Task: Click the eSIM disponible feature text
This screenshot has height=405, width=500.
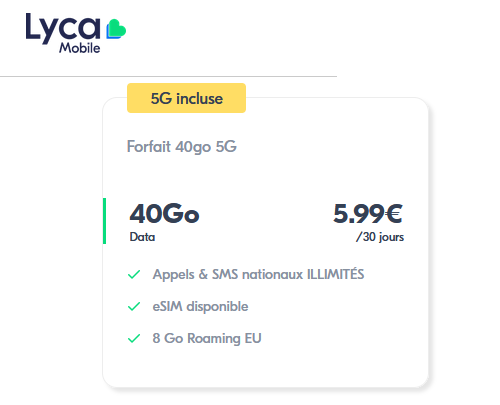Action: 200,306
